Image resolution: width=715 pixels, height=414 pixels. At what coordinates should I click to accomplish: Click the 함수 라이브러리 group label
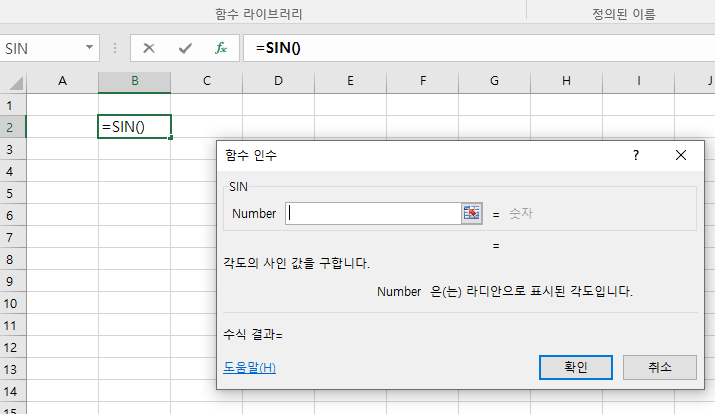[x=259, y=15]
